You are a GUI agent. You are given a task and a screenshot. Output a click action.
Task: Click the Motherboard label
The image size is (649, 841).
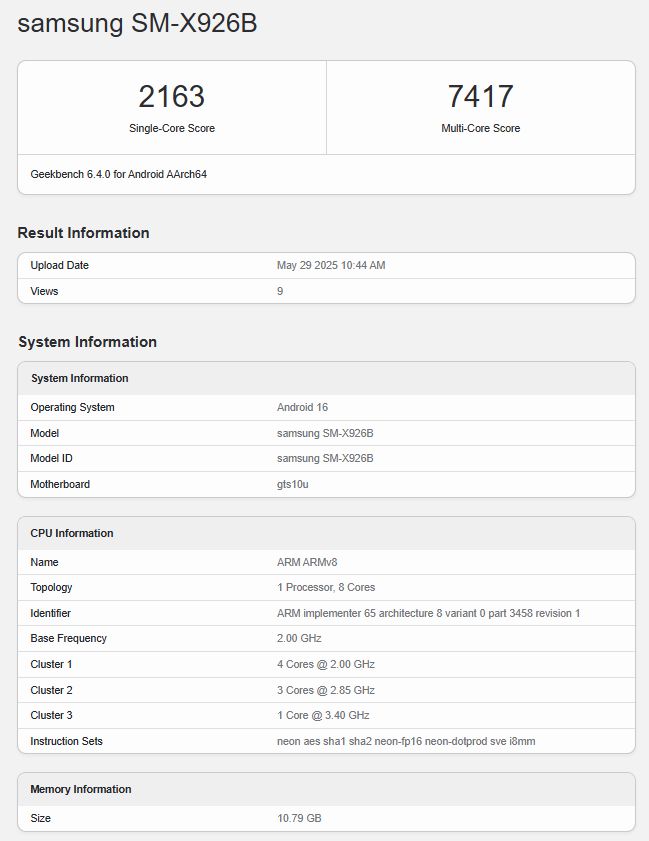pyautogui.click(x=60, y=484)
